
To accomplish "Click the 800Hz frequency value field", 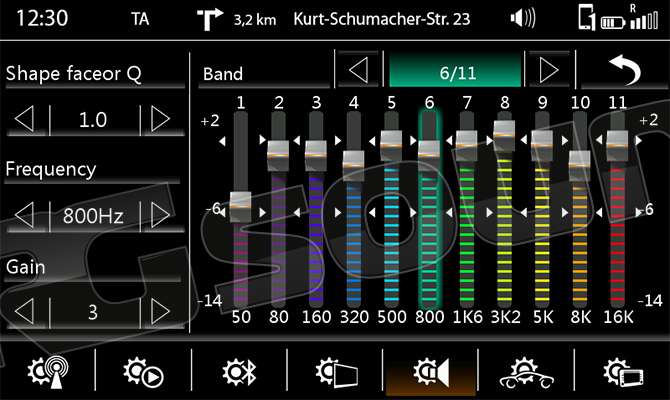I will point(93,215).
